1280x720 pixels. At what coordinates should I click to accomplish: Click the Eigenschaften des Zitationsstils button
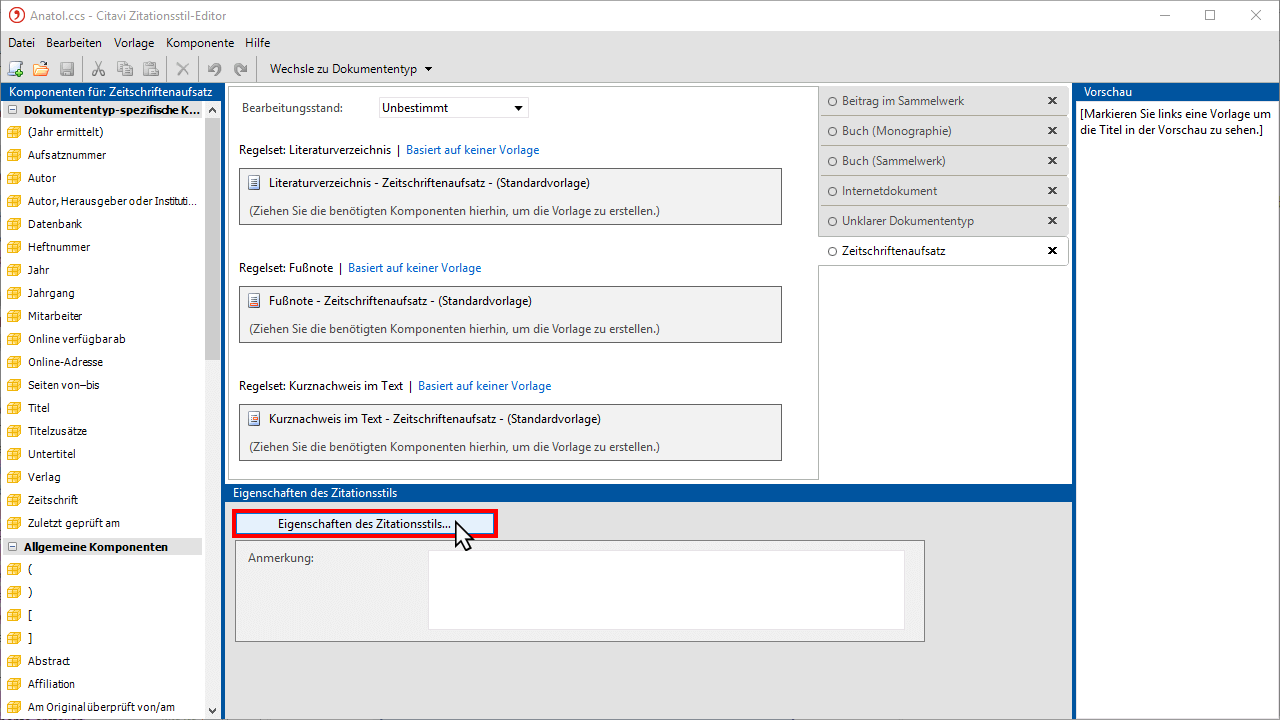[x=364, y=523]
